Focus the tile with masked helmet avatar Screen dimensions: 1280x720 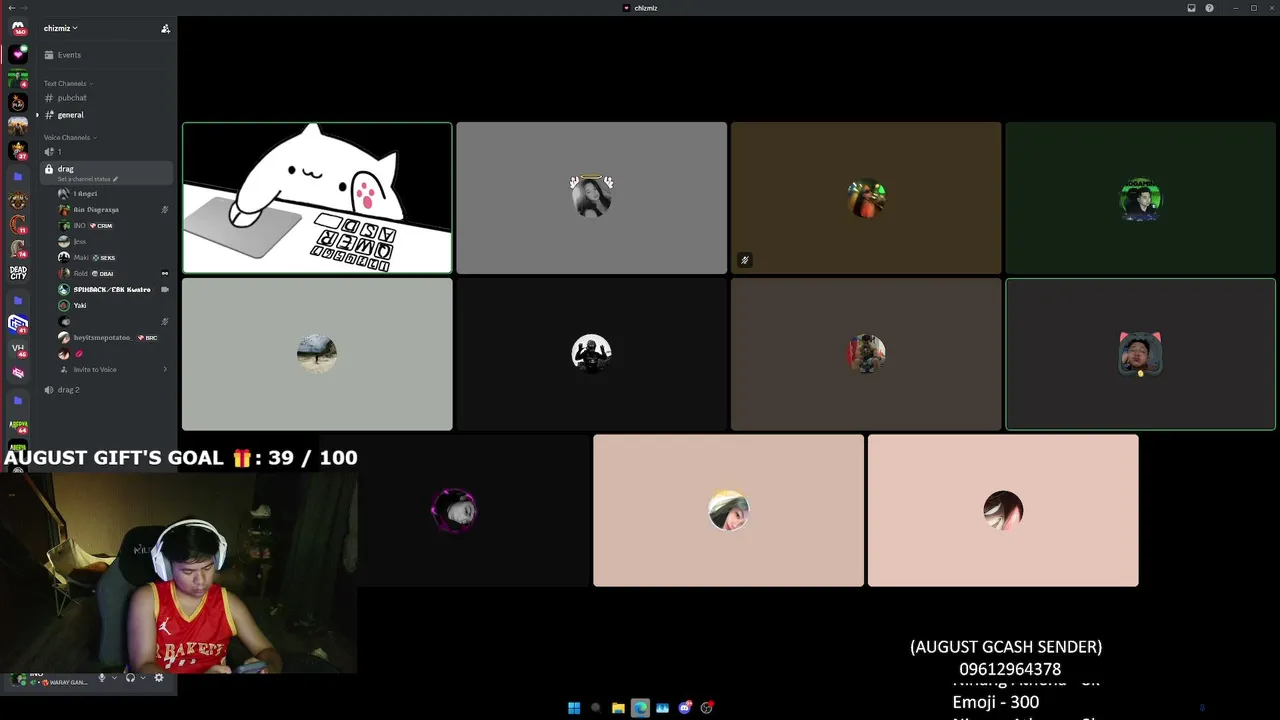point(591,354)
